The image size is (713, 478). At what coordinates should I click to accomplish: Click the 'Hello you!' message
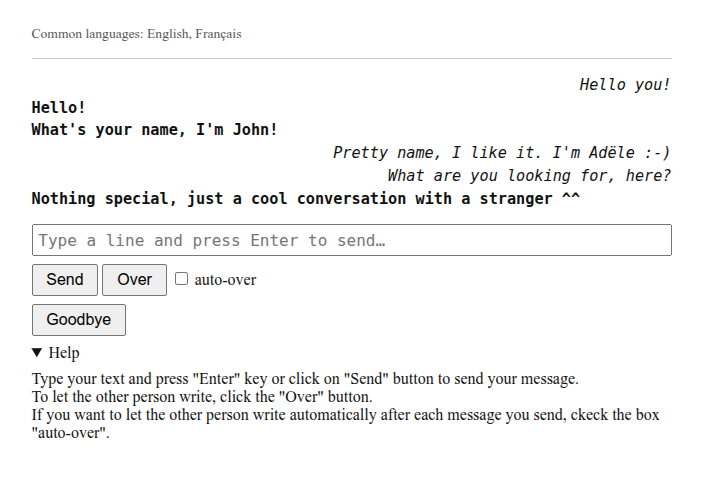click(x=624, y=85)
